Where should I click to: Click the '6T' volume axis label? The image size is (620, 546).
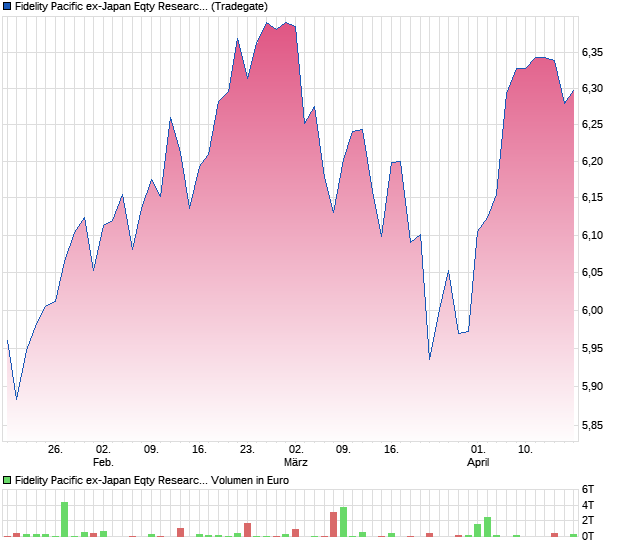tap(588, 489)
